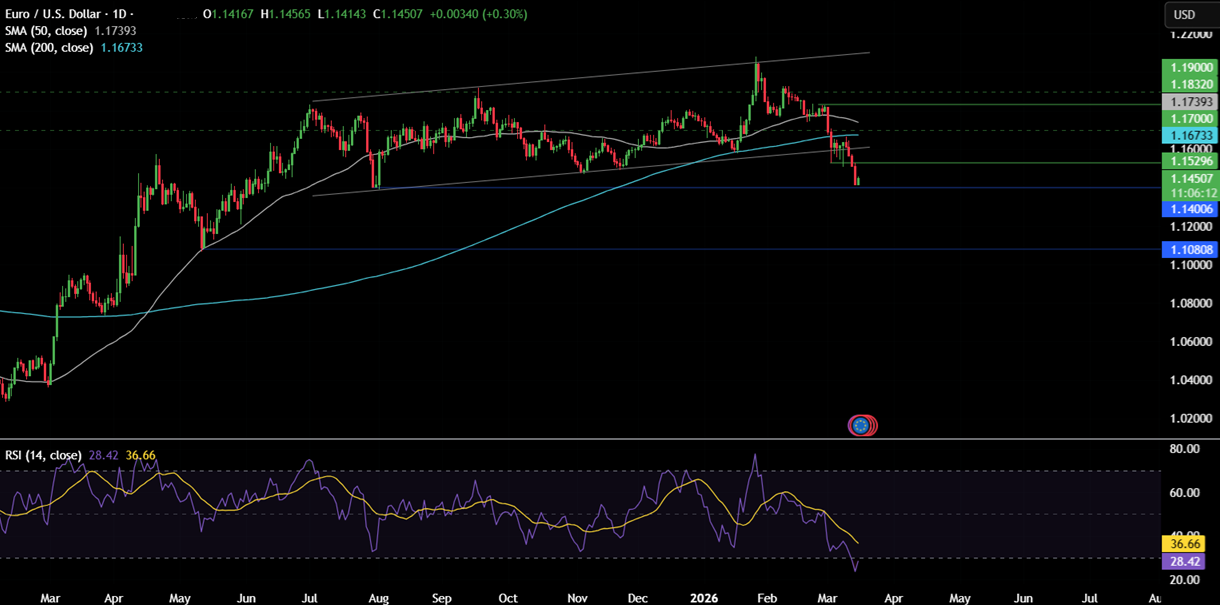The height and width of the screenshot is (605, 1220).
Task: Click the countdown timer 11:06:12
Action: point(1190,192)
